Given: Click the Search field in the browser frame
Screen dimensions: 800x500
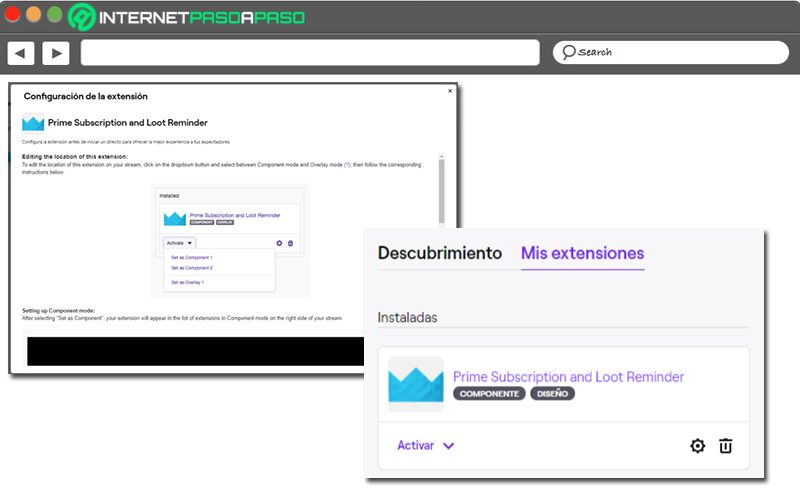Looking at the screenshot, I should coord(670,52).
